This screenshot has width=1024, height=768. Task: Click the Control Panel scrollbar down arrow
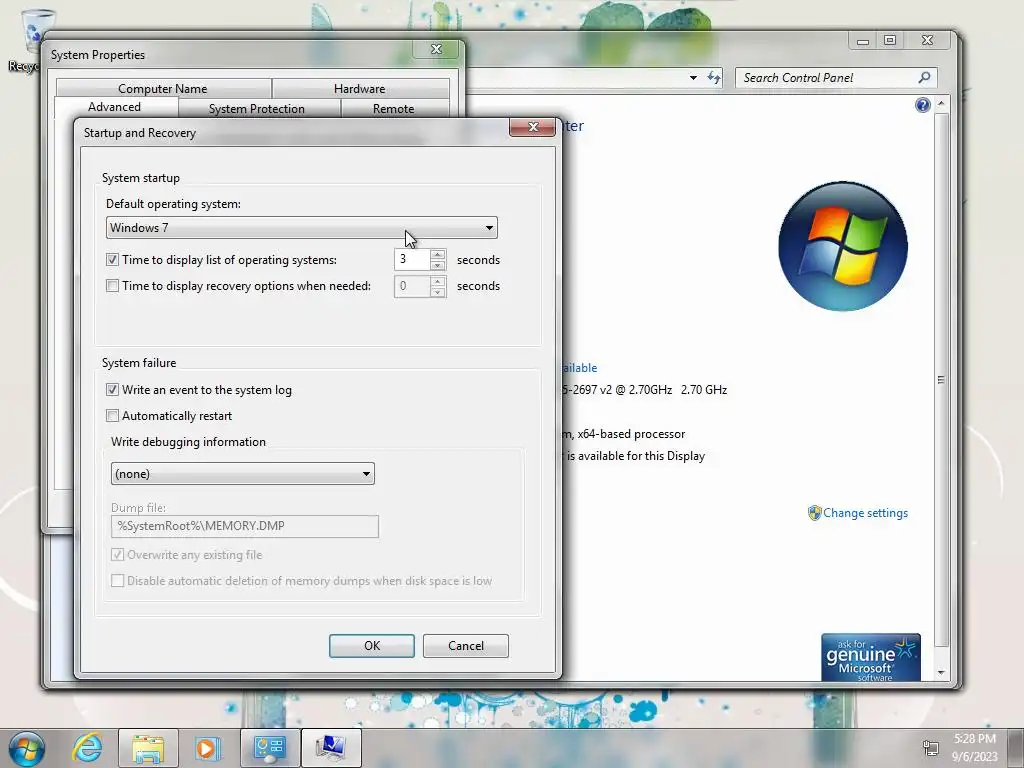(x=941, y=672)
